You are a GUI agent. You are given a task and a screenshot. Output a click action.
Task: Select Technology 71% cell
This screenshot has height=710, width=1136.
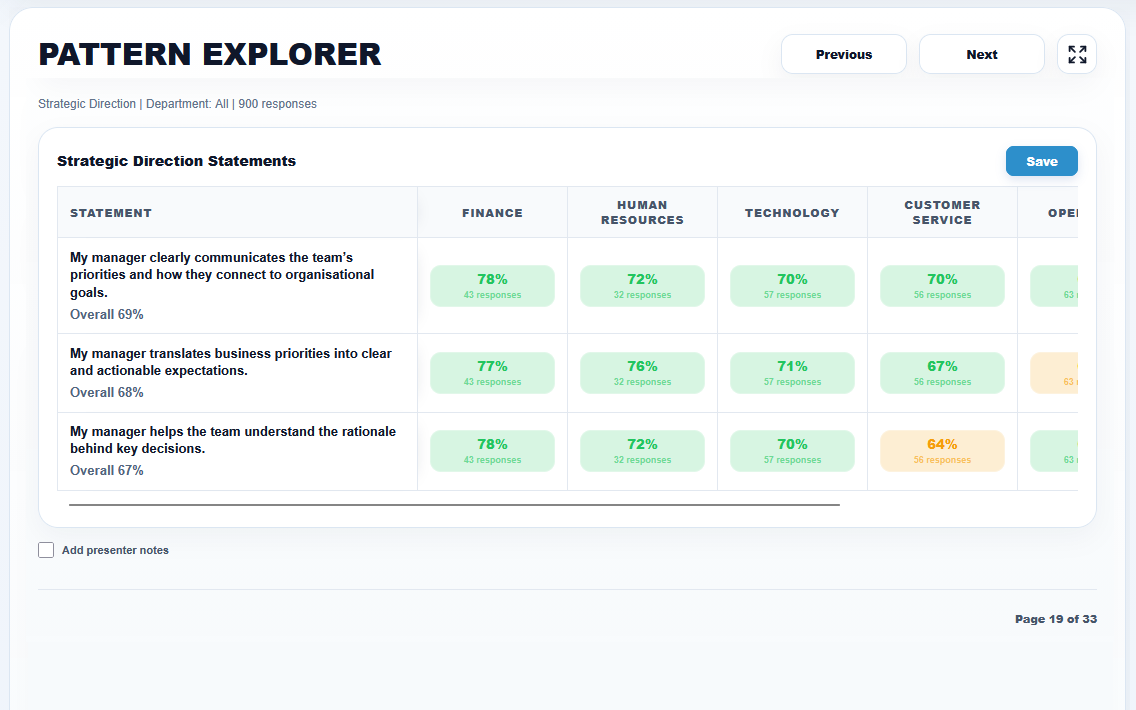click(792, 372)
